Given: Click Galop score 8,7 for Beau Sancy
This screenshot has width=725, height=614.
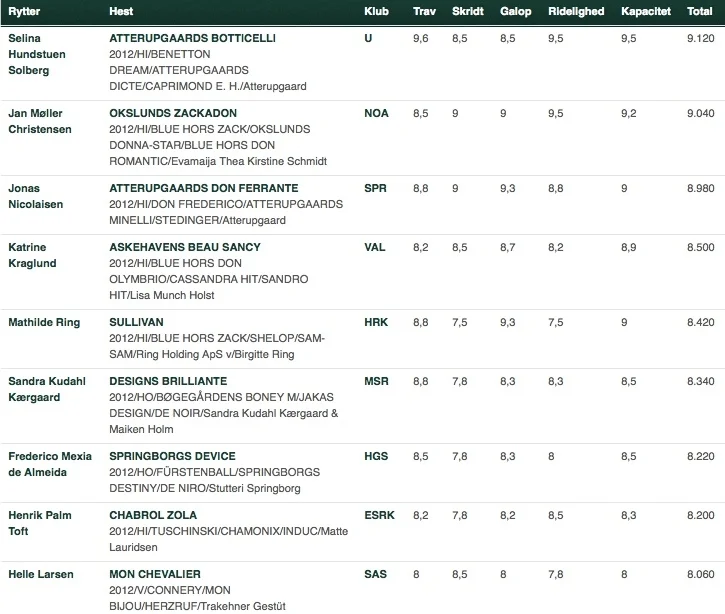Looking at the screenshot, I should tap(508, 247).
